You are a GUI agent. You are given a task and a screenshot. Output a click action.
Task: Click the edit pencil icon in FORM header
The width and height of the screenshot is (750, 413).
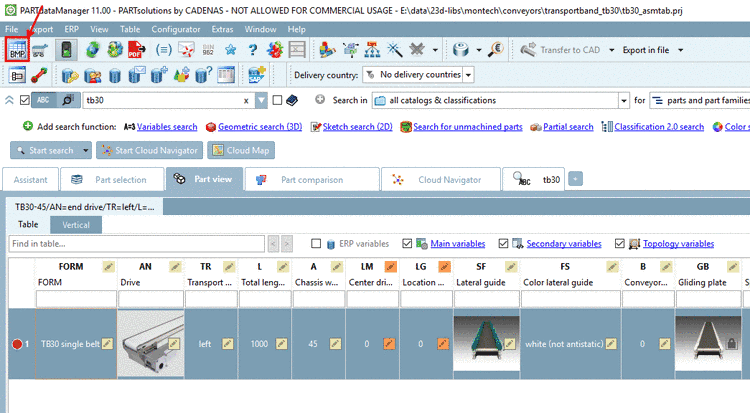tap(109, 267)
